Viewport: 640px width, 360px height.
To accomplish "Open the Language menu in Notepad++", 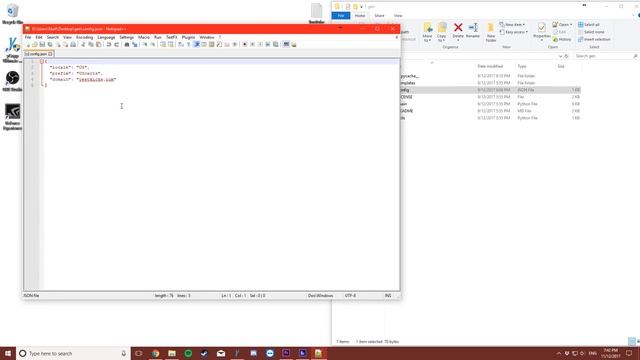I will 106,37.
